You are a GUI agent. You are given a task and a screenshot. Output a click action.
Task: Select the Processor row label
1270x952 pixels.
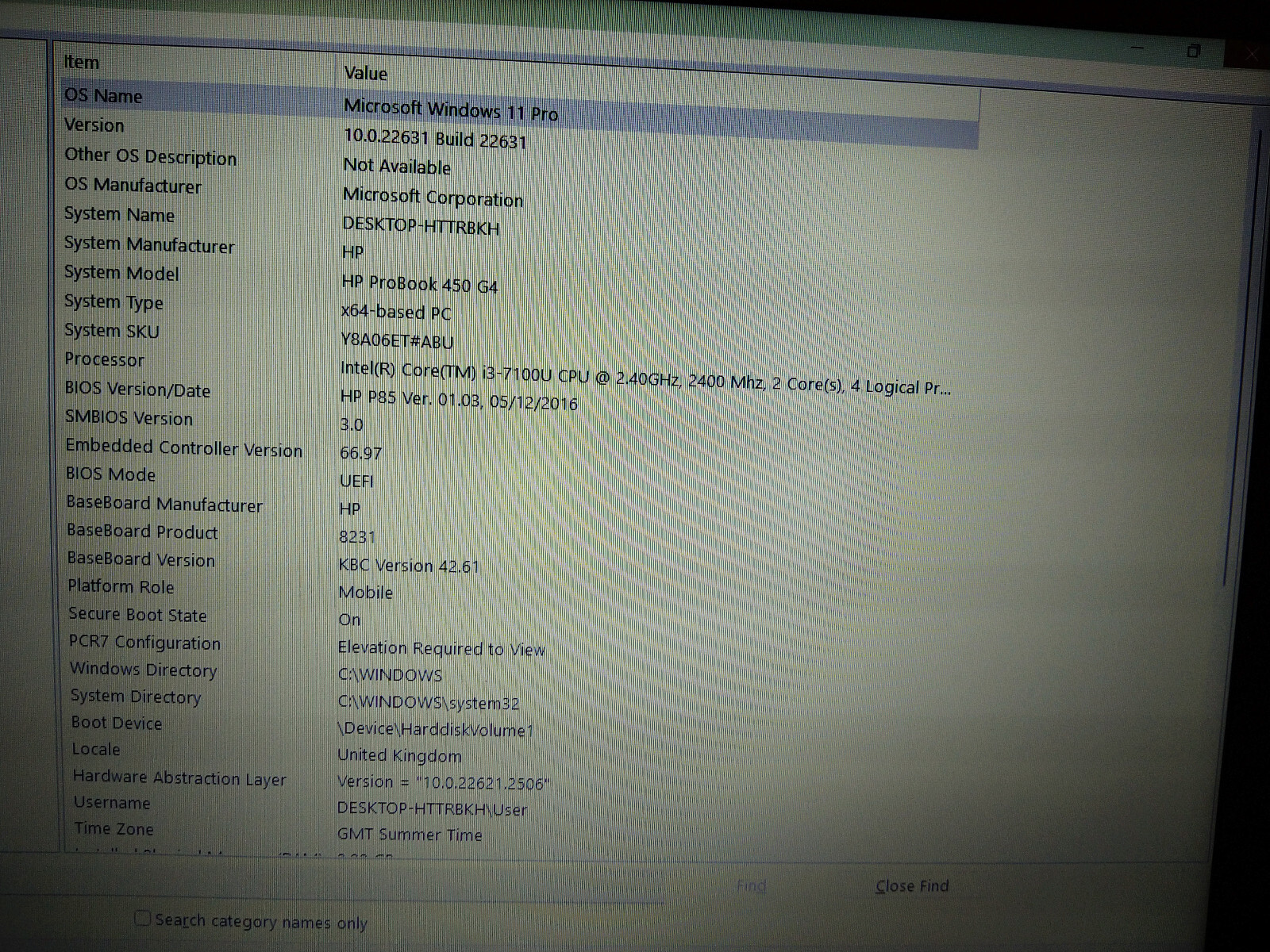(105, 359)
